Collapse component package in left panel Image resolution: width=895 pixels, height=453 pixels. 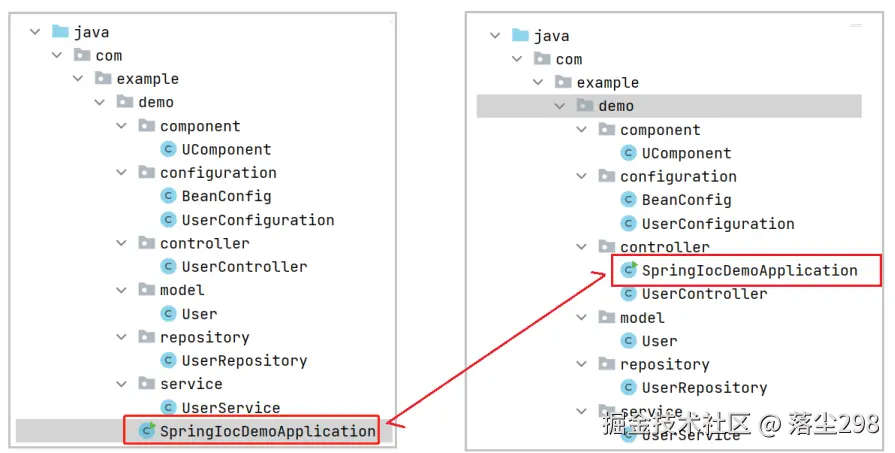pos(121,126)
